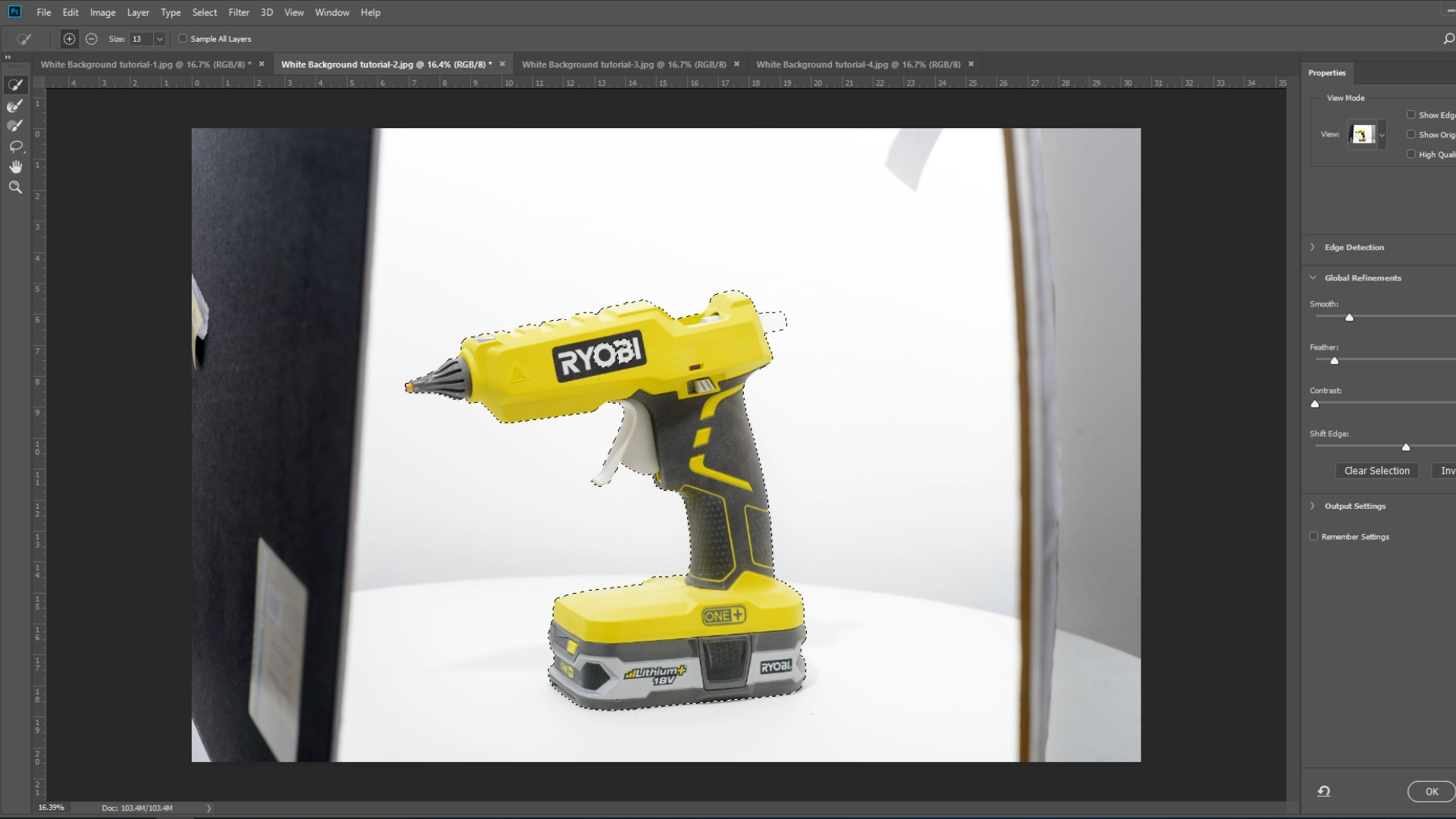This screenshot has height=819, width=1456.
Task: Close the White Background tutorial-1.jpg tab
Action: 262,64
